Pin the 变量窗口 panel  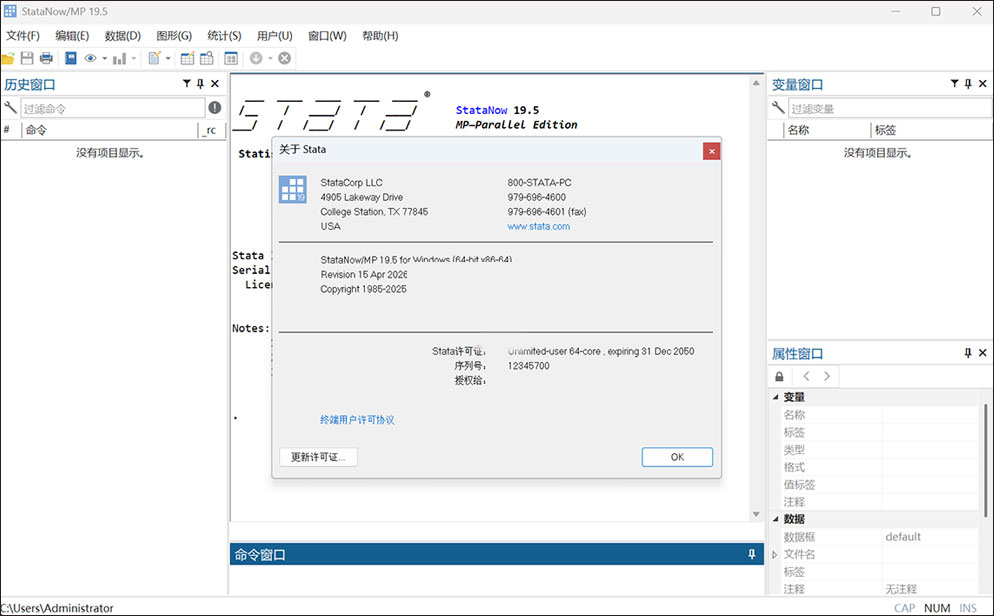coord(968,84)
